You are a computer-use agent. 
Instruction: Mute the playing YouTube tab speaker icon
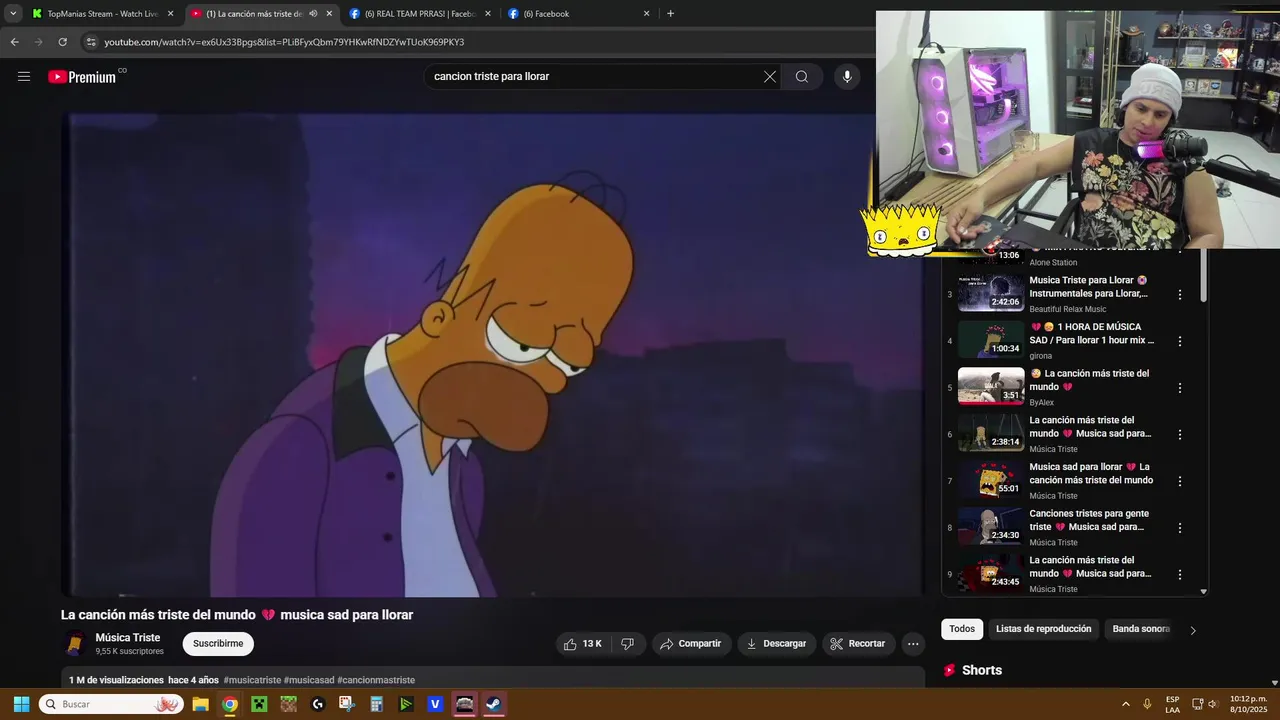[313, 14]
